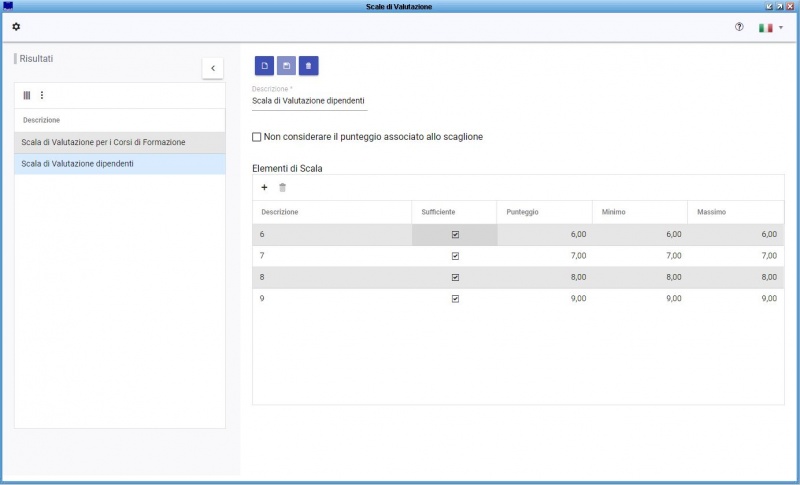
Task: Create a new valuation scale record
Action: pos(264,66)
